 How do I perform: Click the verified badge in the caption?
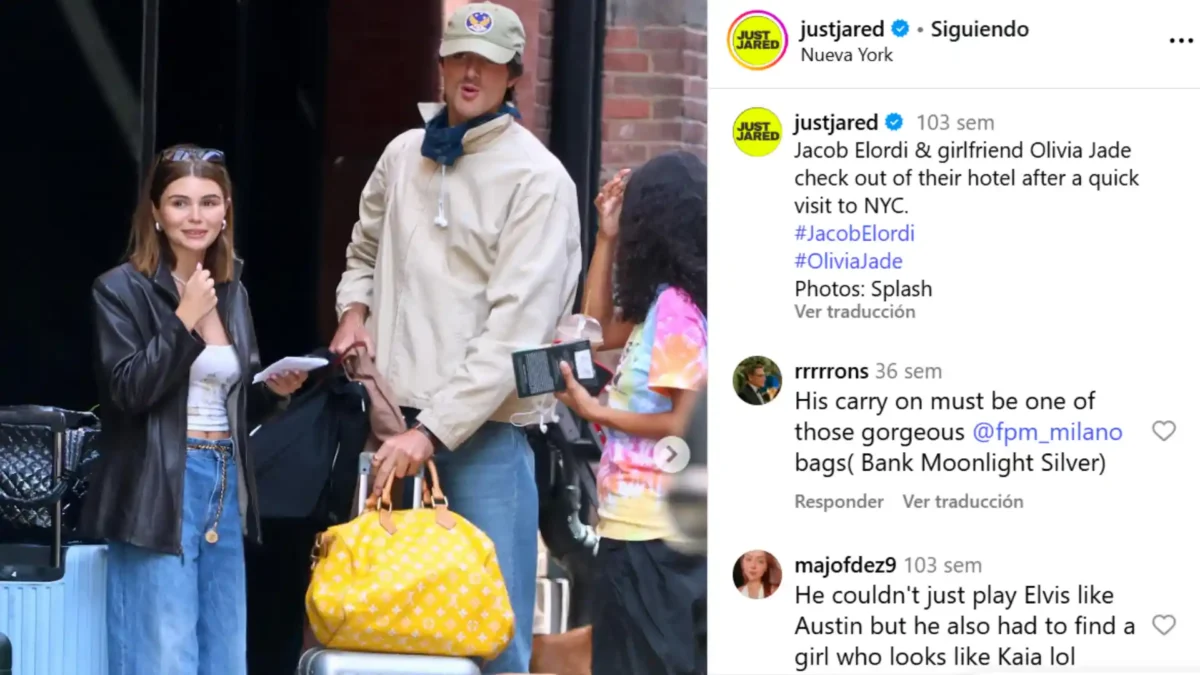[894, 122]
